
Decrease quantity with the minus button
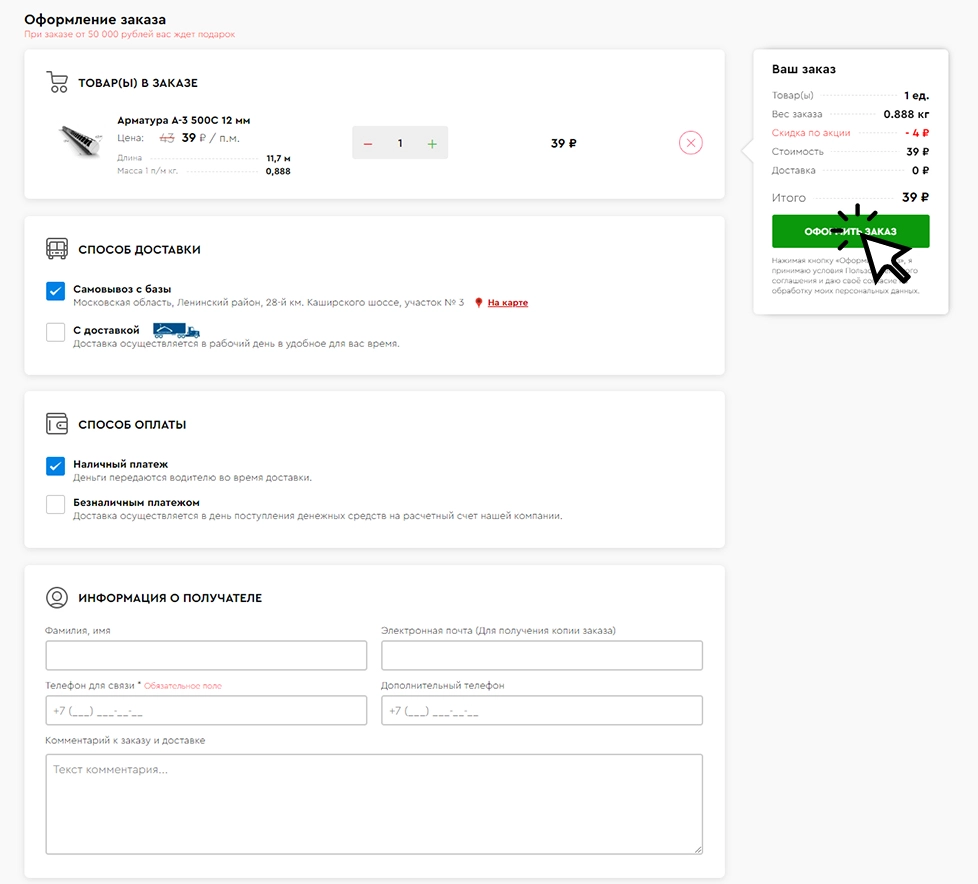[368, 144]
